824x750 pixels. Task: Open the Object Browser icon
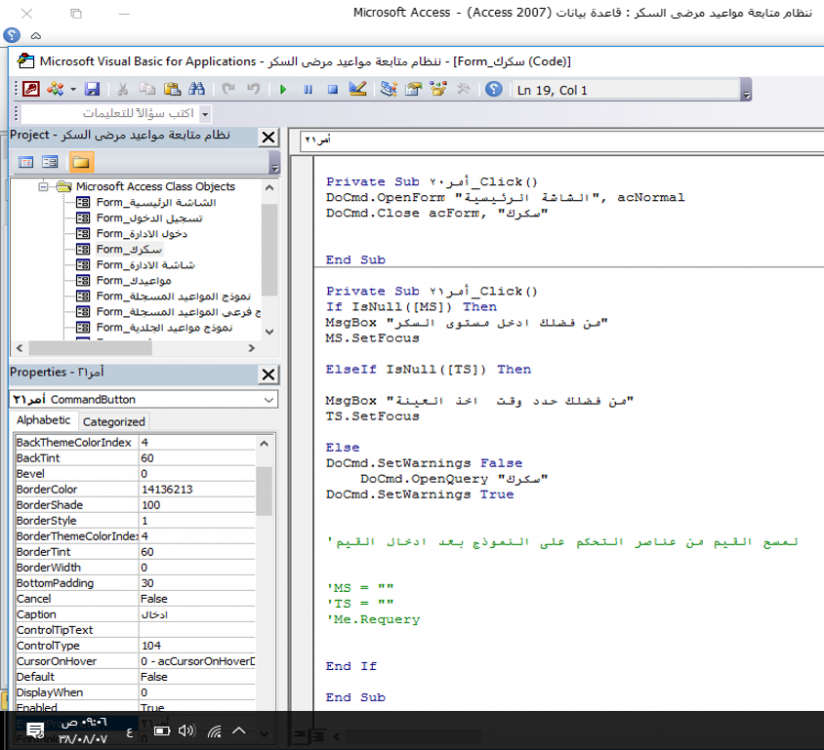click(x=438, y=89)
